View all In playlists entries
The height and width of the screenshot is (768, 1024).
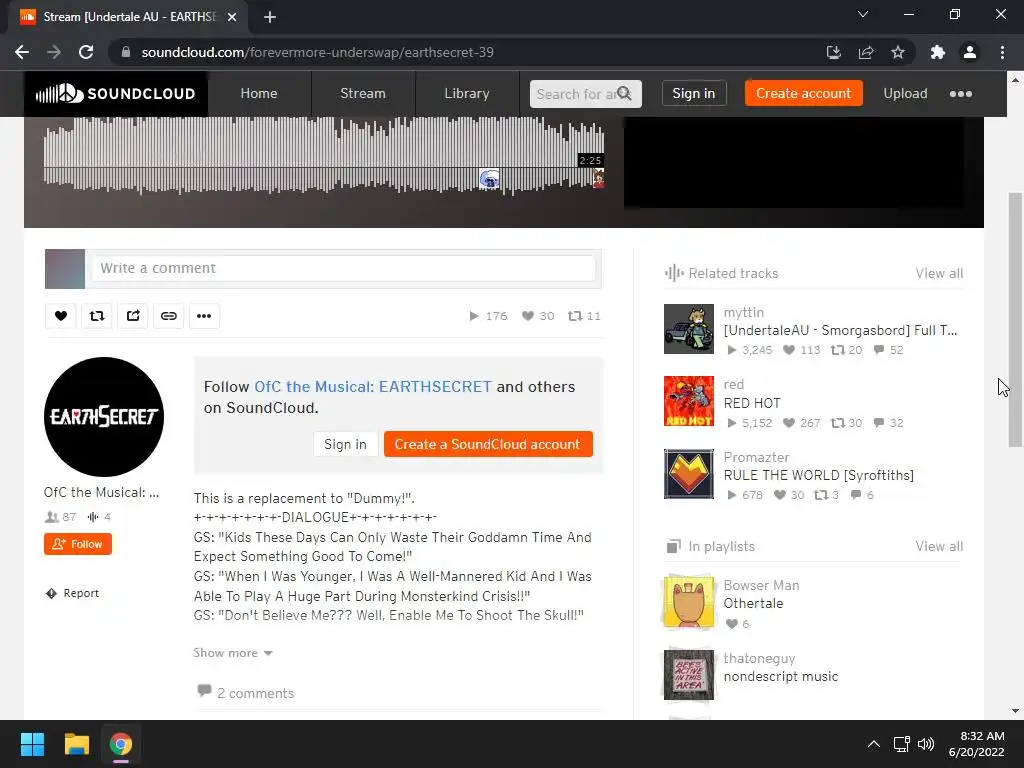coord(938,547)
